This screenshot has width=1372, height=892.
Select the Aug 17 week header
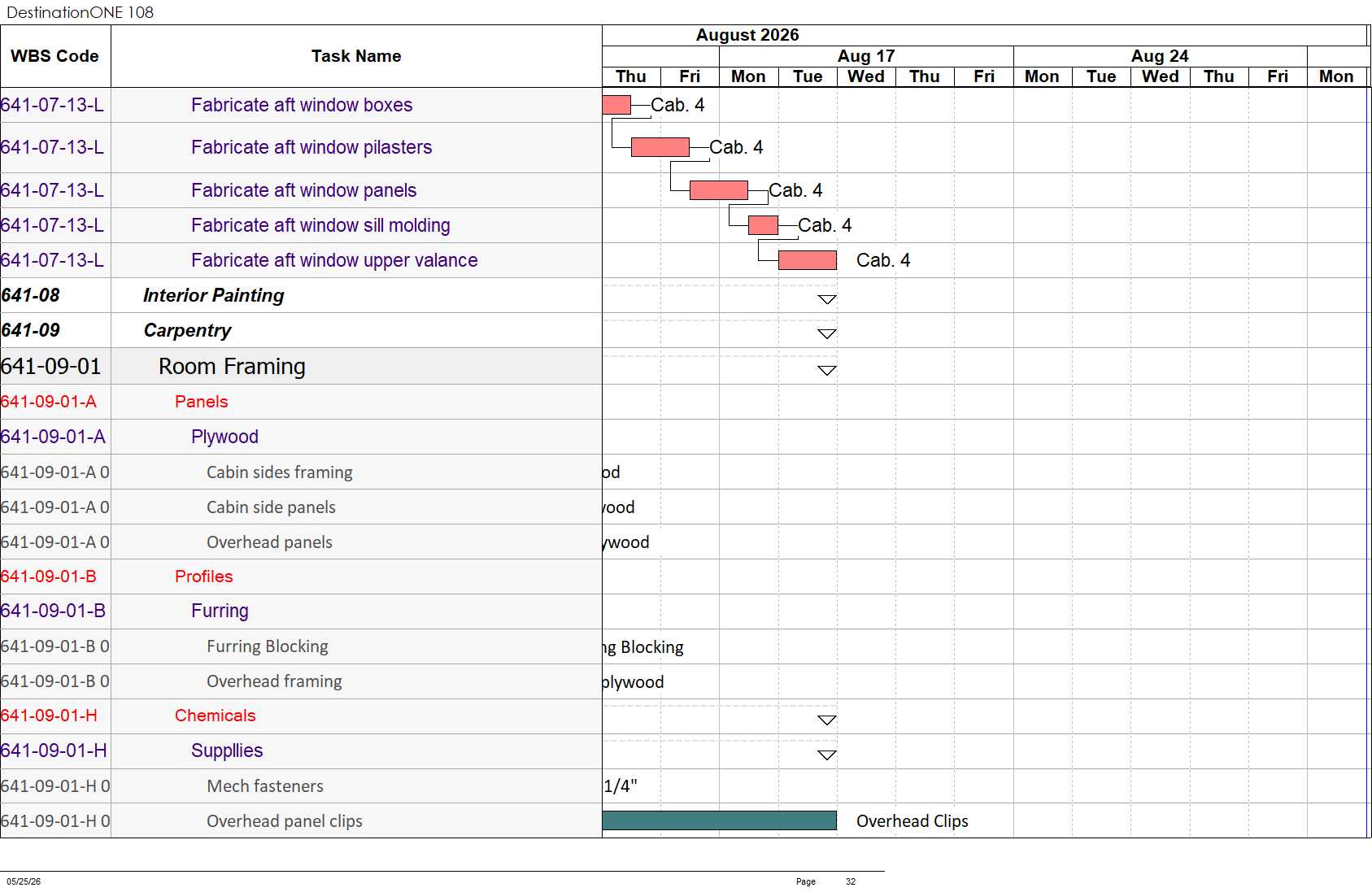(866, 56)
